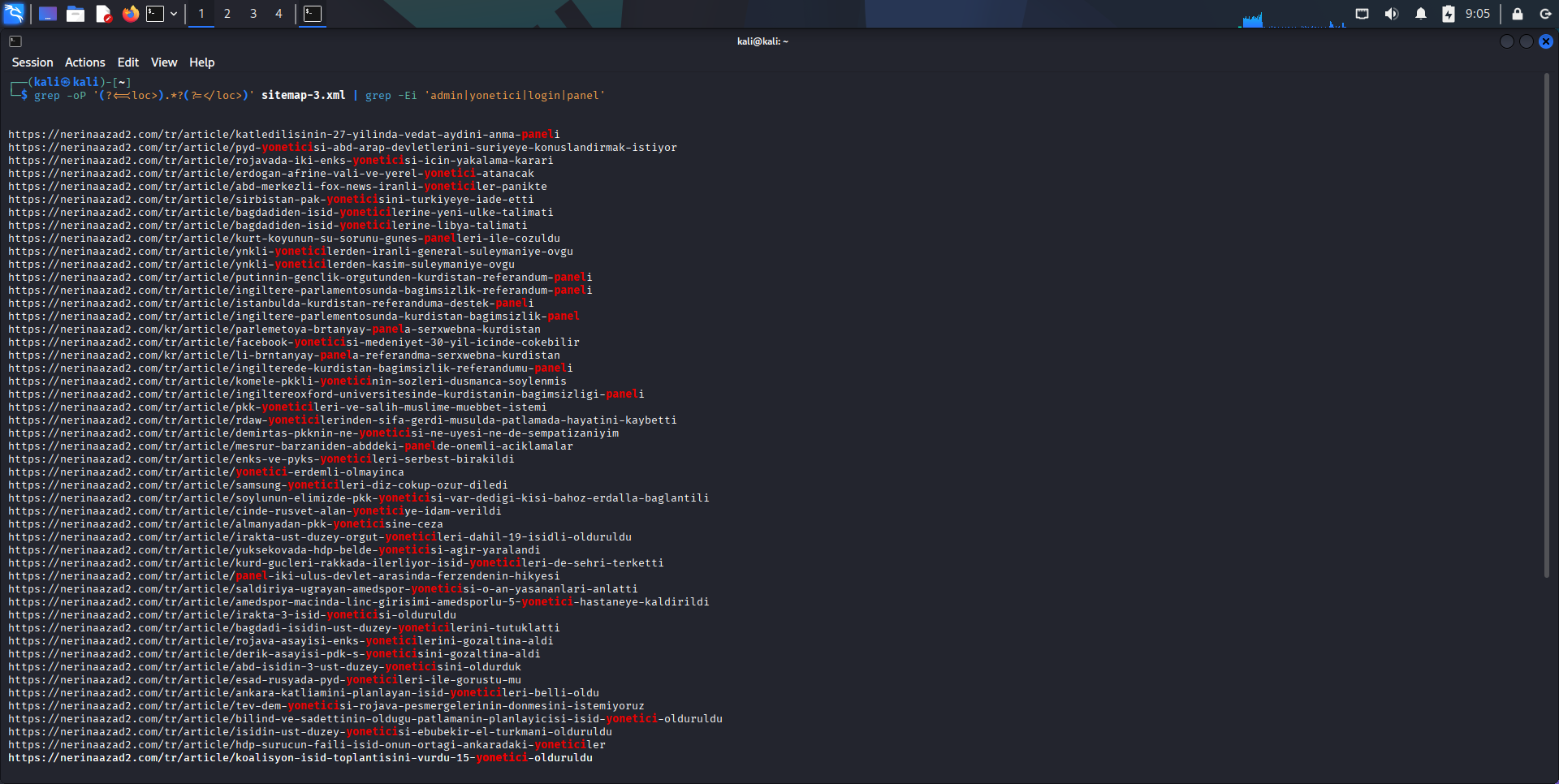Screen dimensions: 1559x784
Task: Click the ingiltereoxford-universitesinde URL line
Action: coord(326,394)
